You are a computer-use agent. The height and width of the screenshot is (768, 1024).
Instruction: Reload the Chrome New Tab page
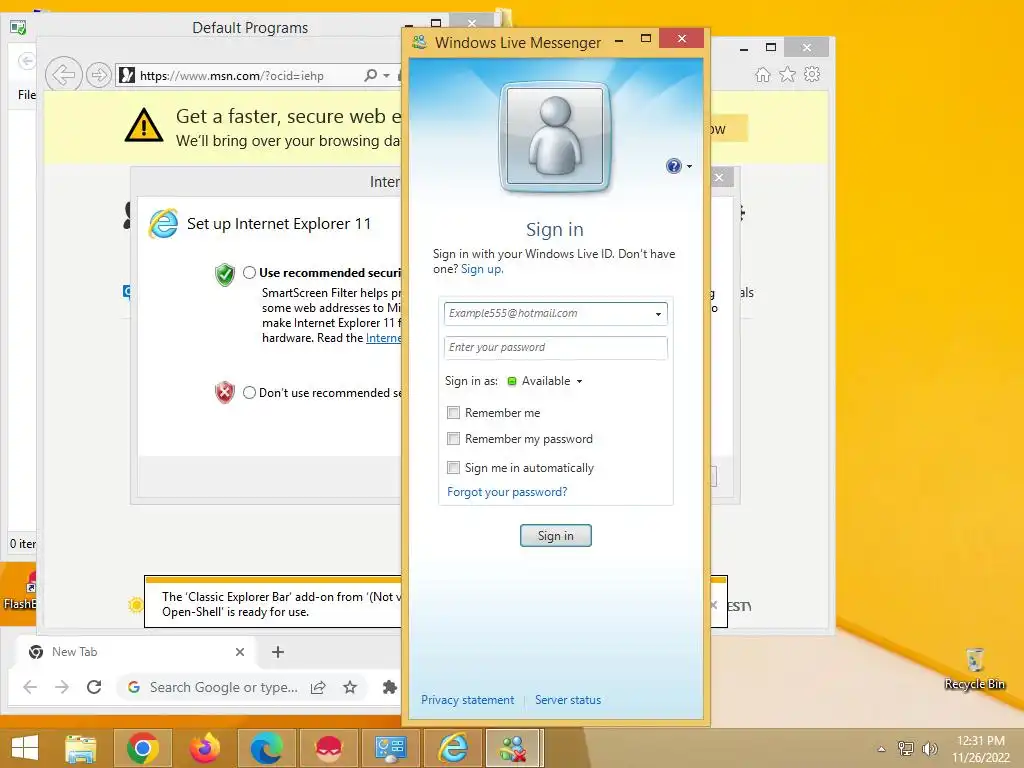coord(94,687)
